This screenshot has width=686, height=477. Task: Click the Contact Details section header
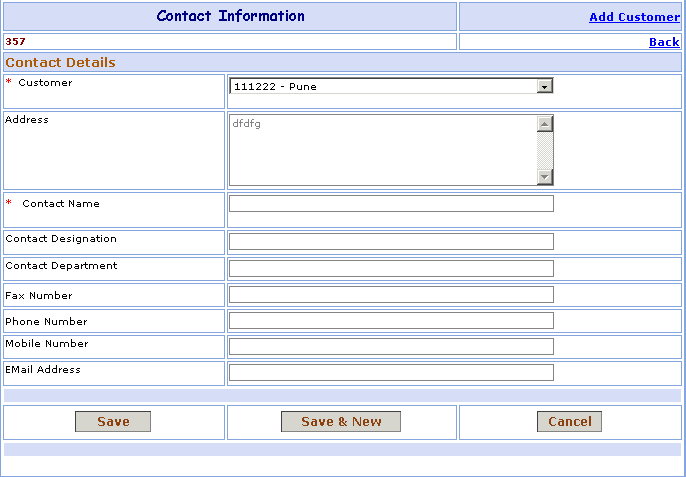click(61, 63)
